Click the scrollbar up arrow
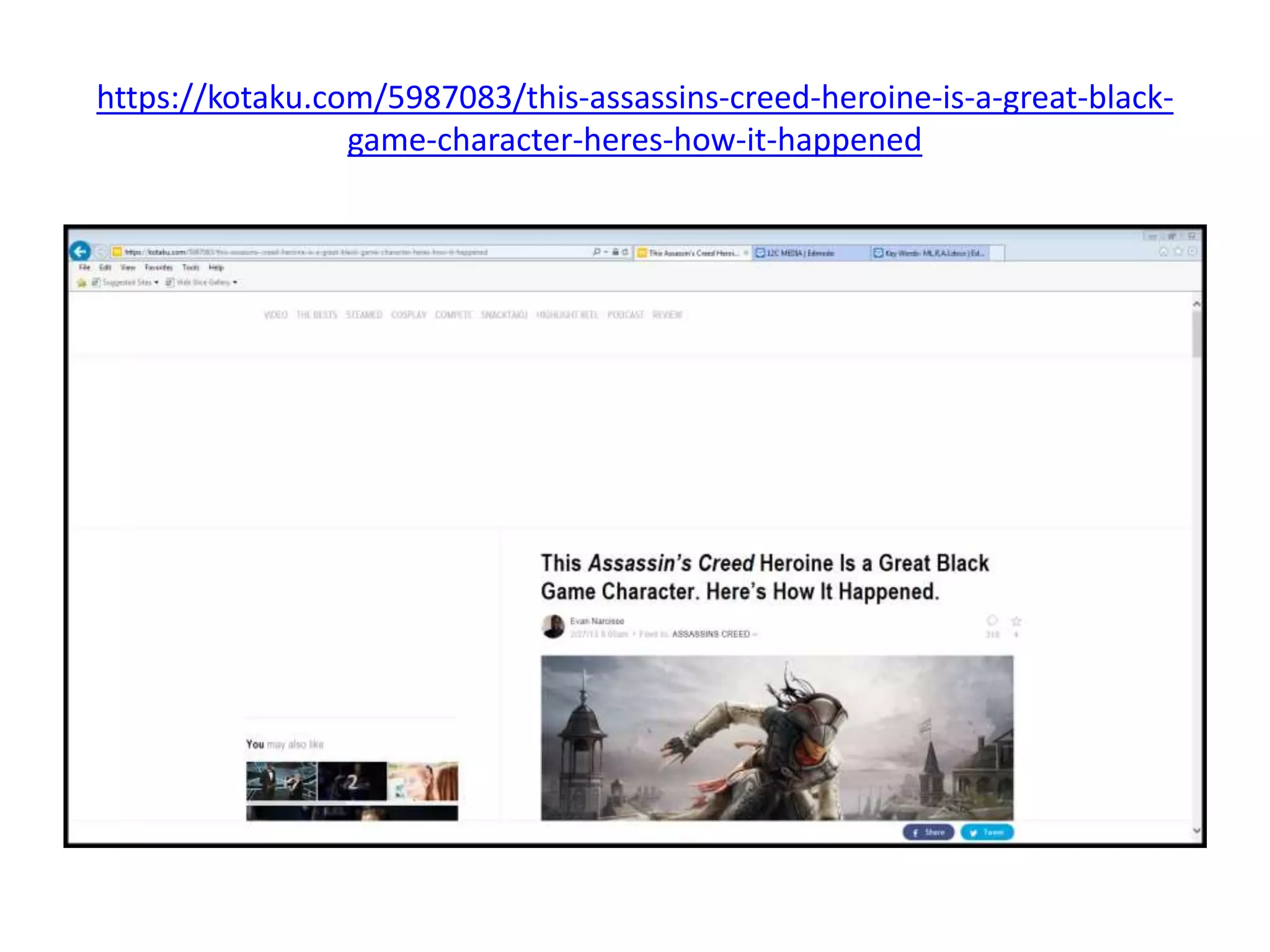 [1196, 304]
